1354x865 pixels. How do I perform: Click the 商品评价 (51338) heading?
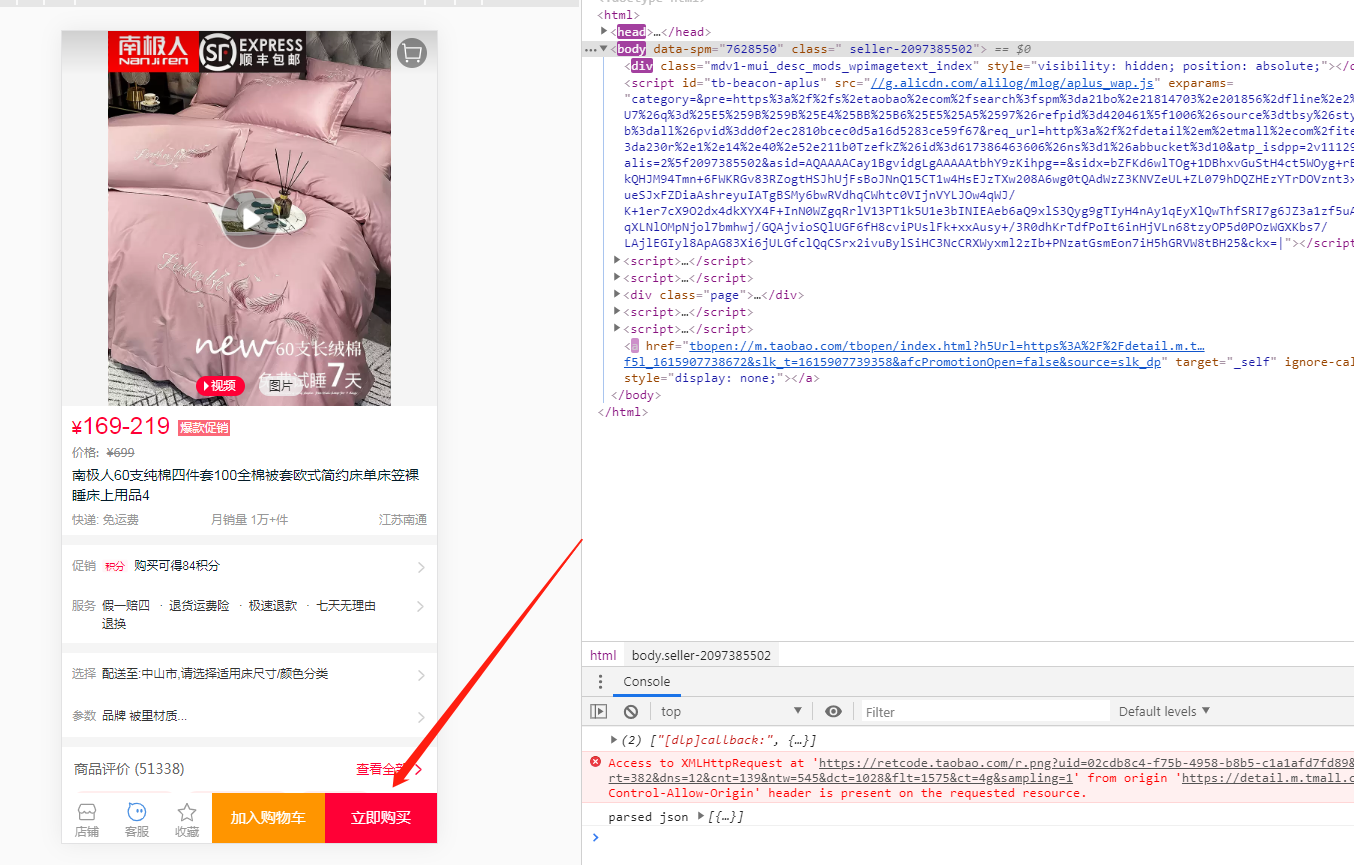point(129,769)
